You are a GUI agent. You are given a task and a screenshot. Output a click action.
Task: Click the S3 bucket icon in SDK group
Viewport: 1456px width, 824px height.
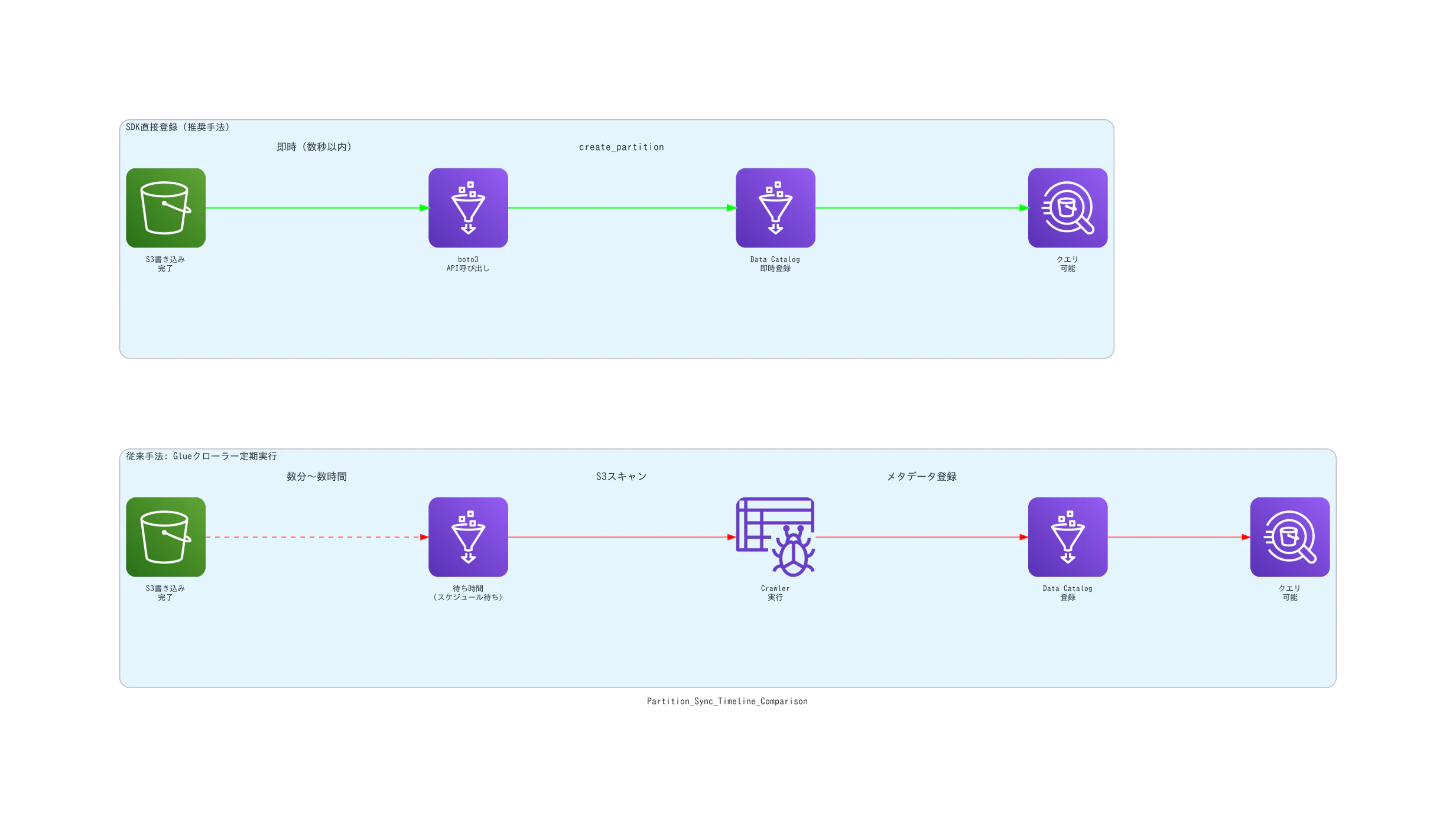(165, 208)
